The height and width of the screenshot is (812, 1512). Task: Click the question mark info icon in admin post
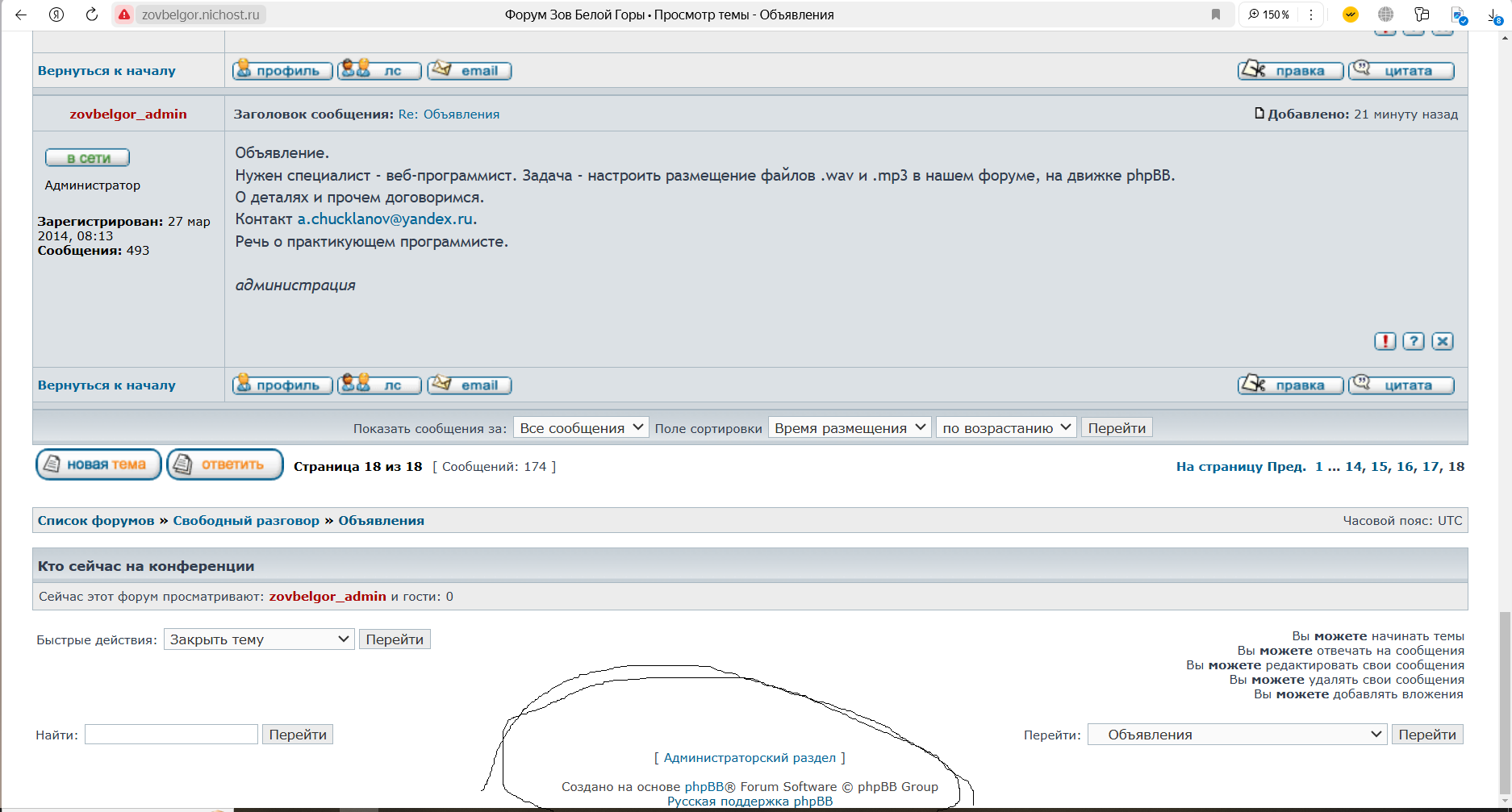(1413, 341)
